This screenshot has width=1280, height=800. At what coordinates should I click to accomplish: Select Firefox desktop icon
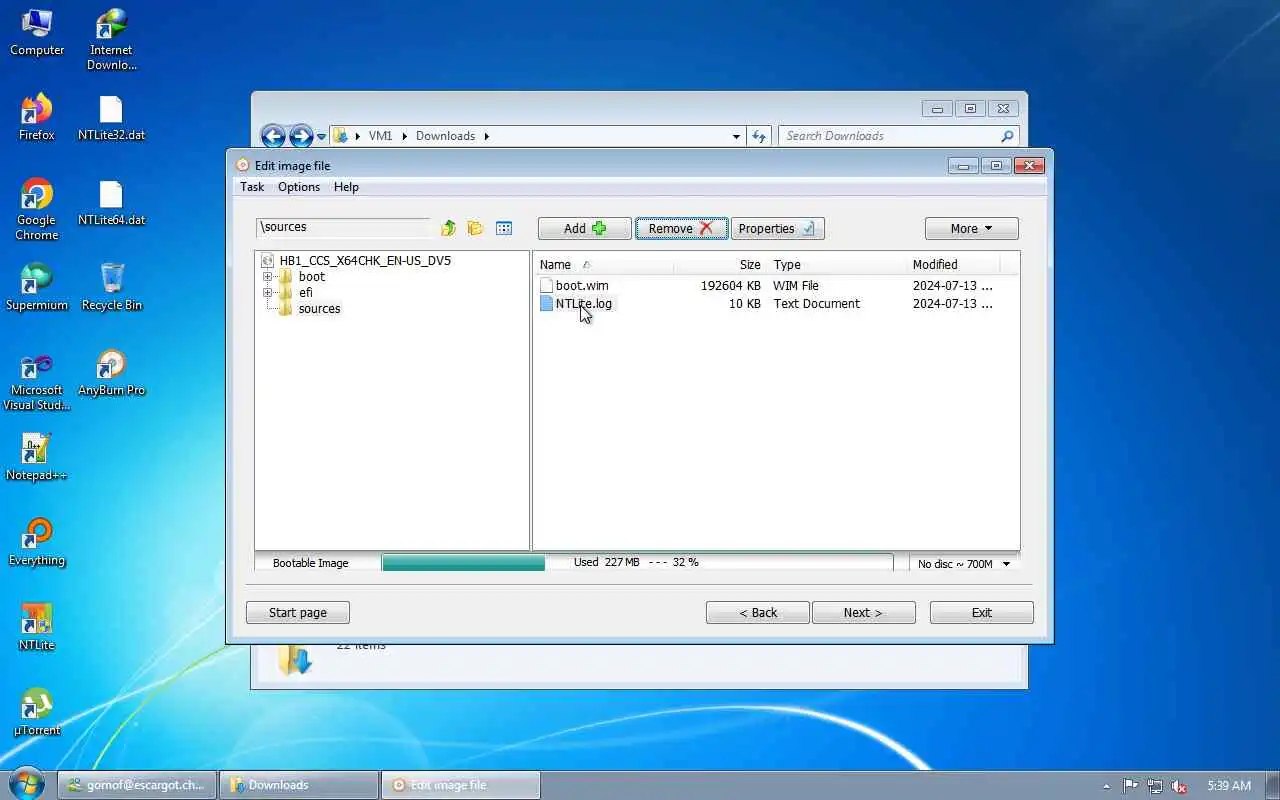[x=37, y=117]
